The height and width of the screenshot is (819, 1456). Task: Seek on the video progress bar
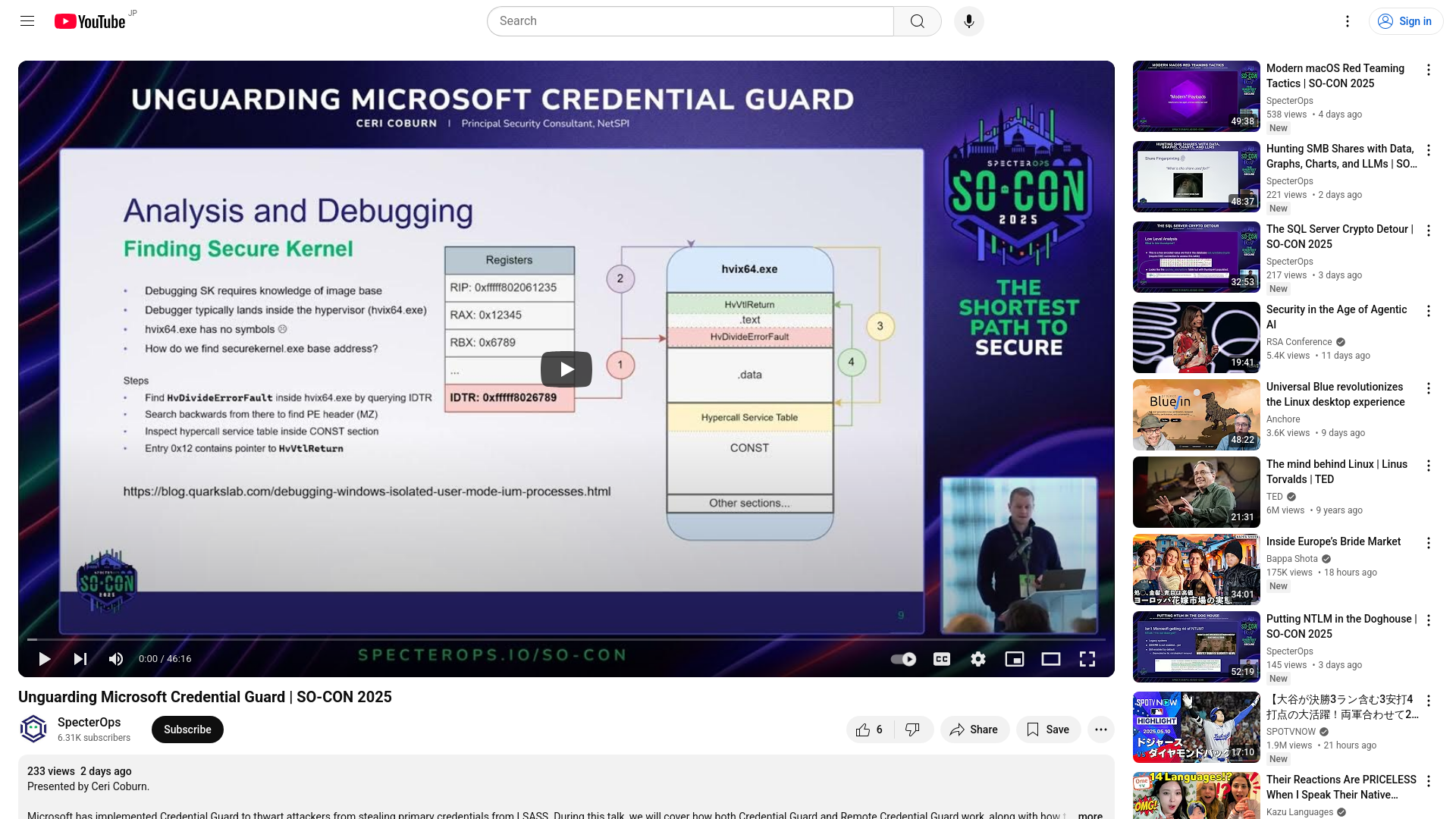(566, 639)
